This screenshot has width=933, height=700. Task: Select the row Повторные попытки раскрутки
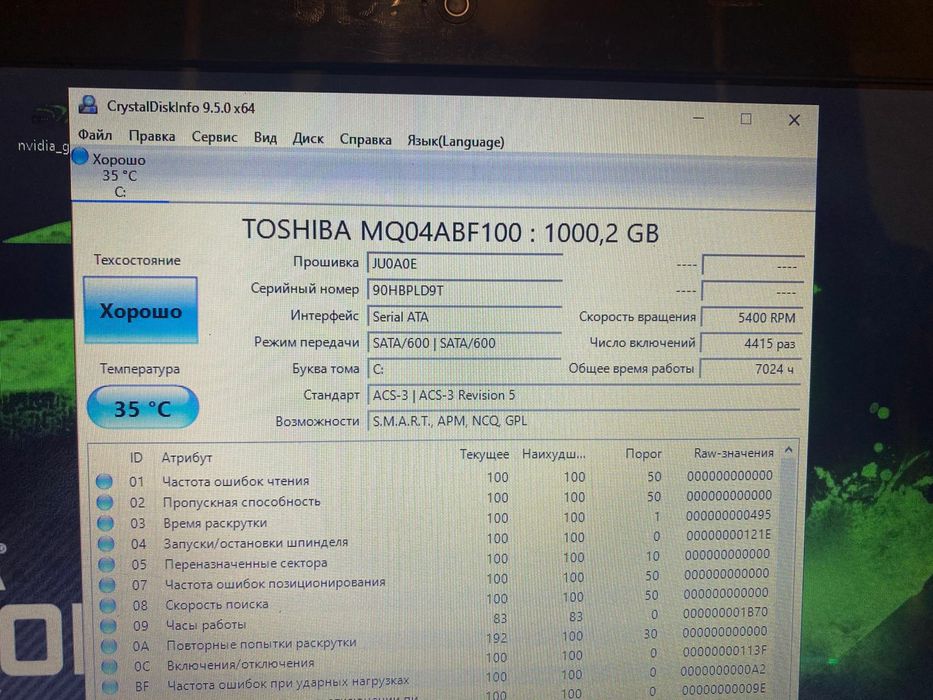tap(436, 641)
